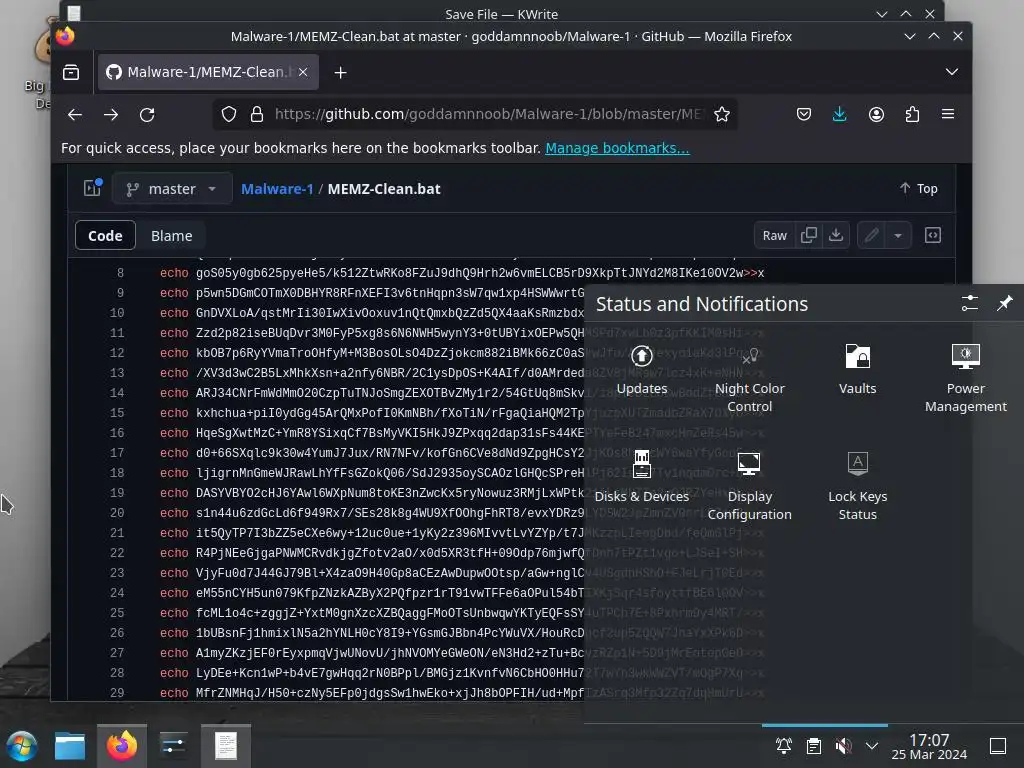Open Disks & Devices
The image size is (1024, 768).
coord(641,477)
